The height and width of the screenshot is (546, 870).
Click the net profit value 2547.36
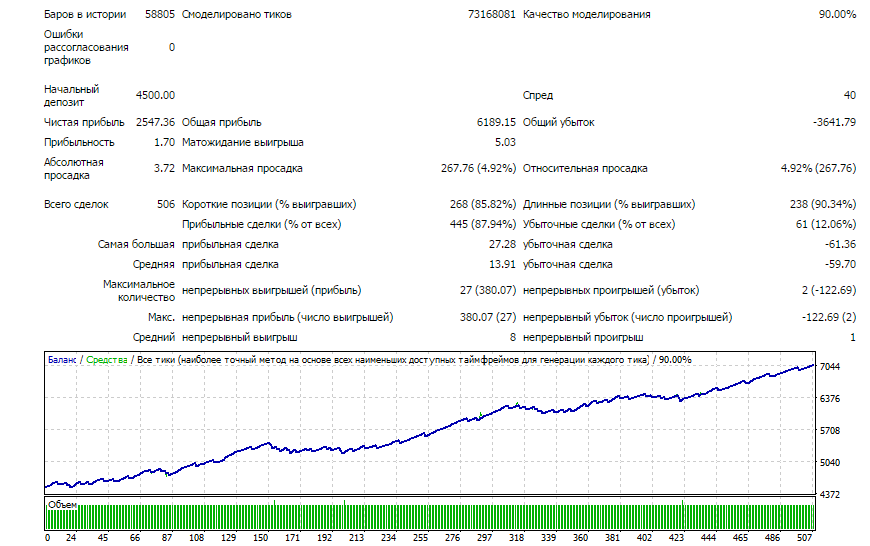[155, 122]
